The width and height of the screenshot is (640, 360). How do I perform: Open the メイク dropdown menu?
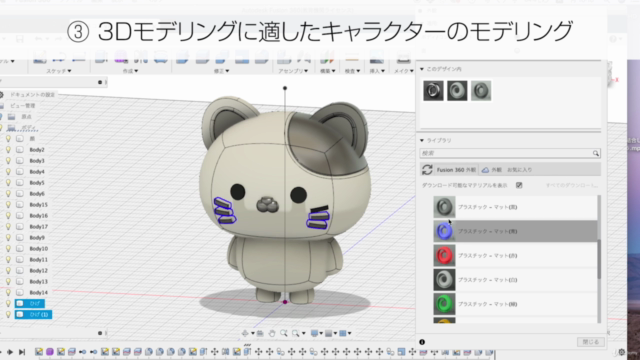(x=404, y=71)
